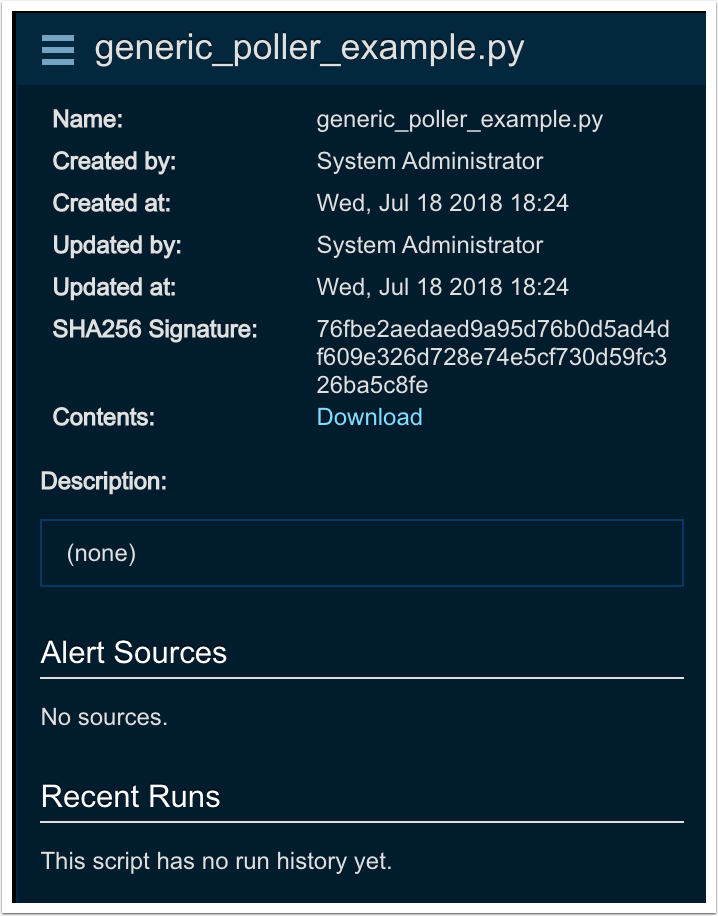Screen dimensions: 718x916
Task: Click the Contents label
Action: (103, 417)
